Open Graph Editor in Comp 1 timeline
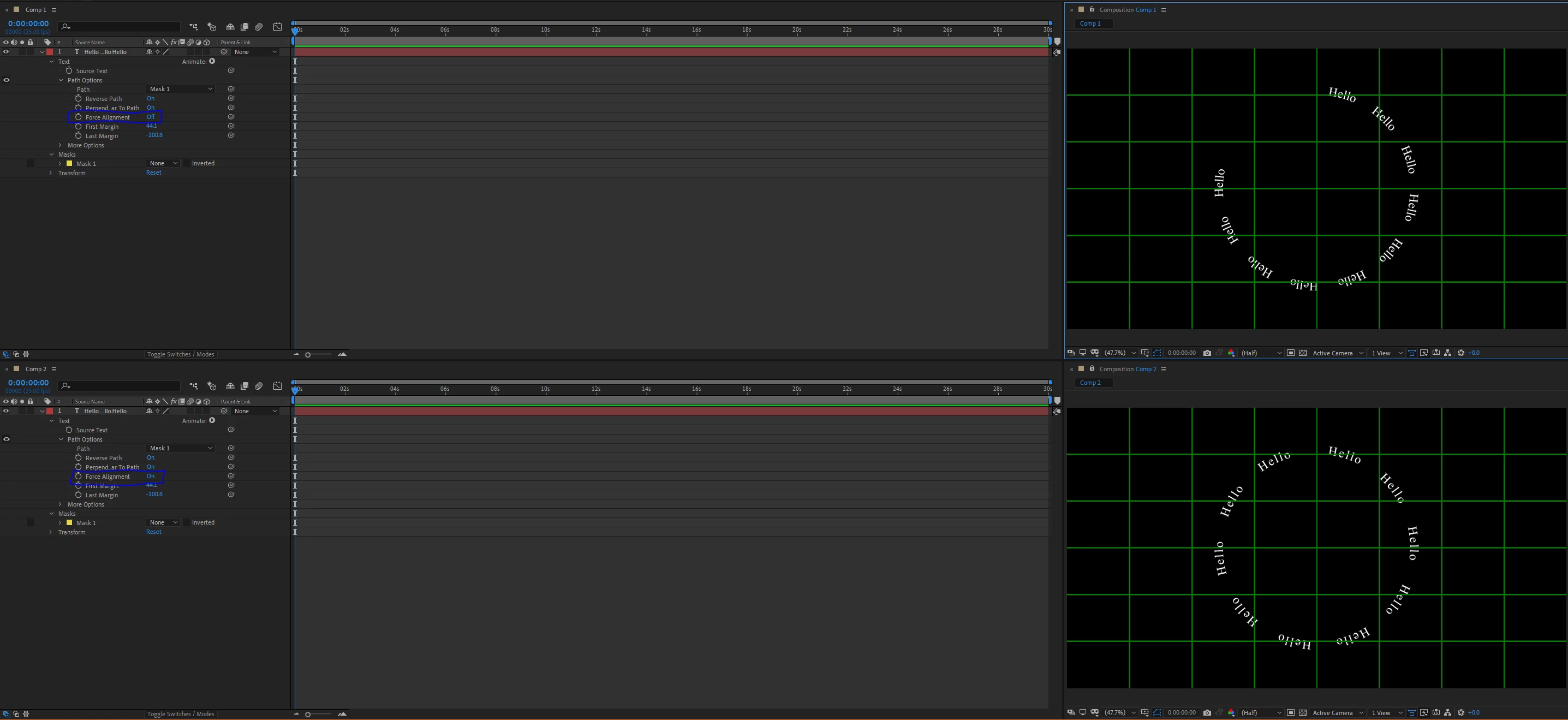This screenshot has height=720, width=1568. click(277, 27)
